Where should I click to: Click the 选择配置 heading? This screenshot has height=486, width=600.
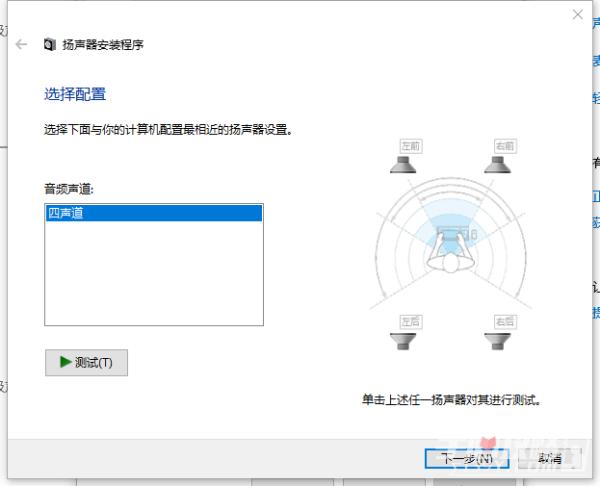pyautogui.click(x=75, y=94)
